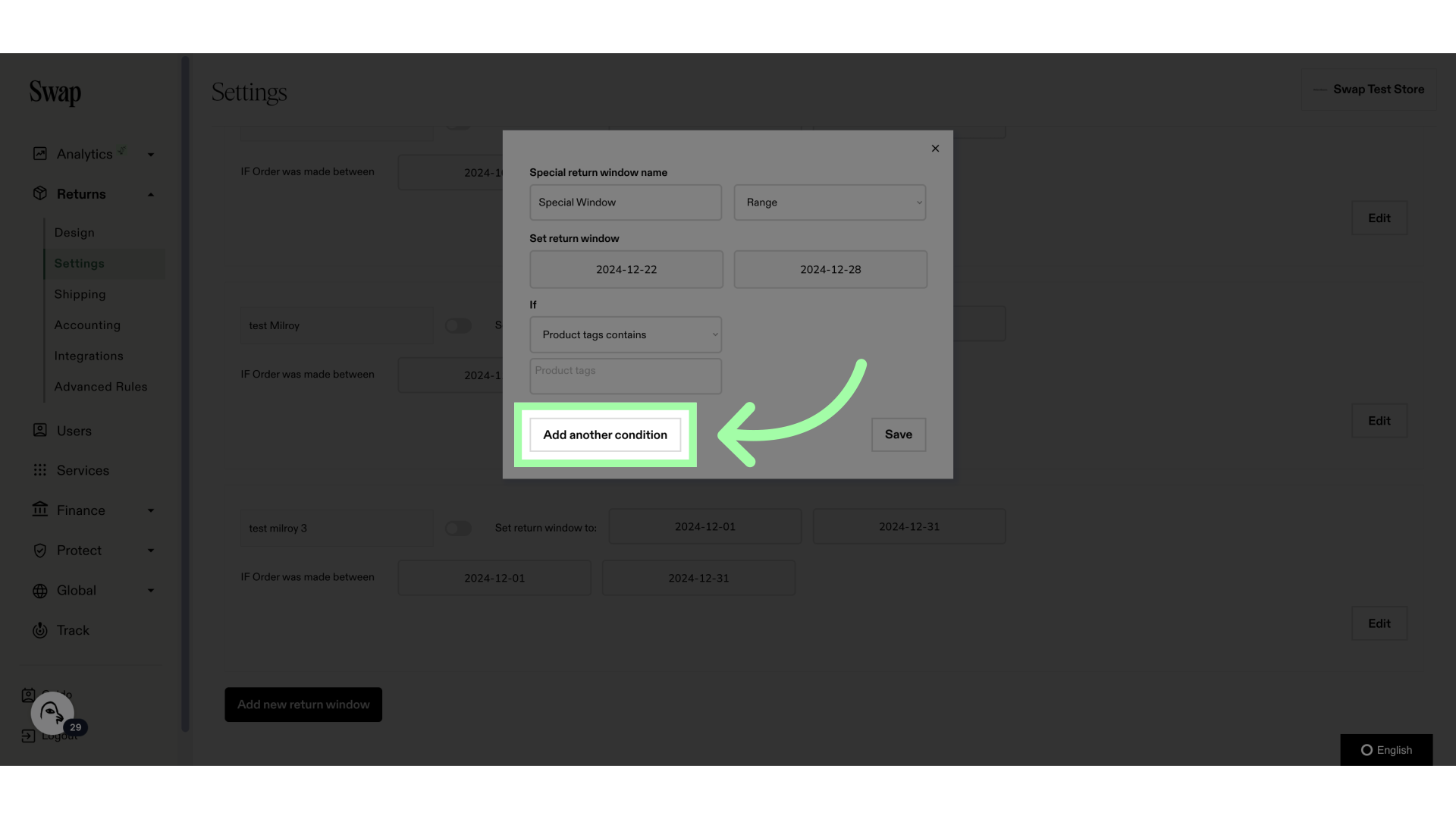The image size is (1456, 819).
Task: Toggle the test Milroy switch
Action: [x=457, y=325]
